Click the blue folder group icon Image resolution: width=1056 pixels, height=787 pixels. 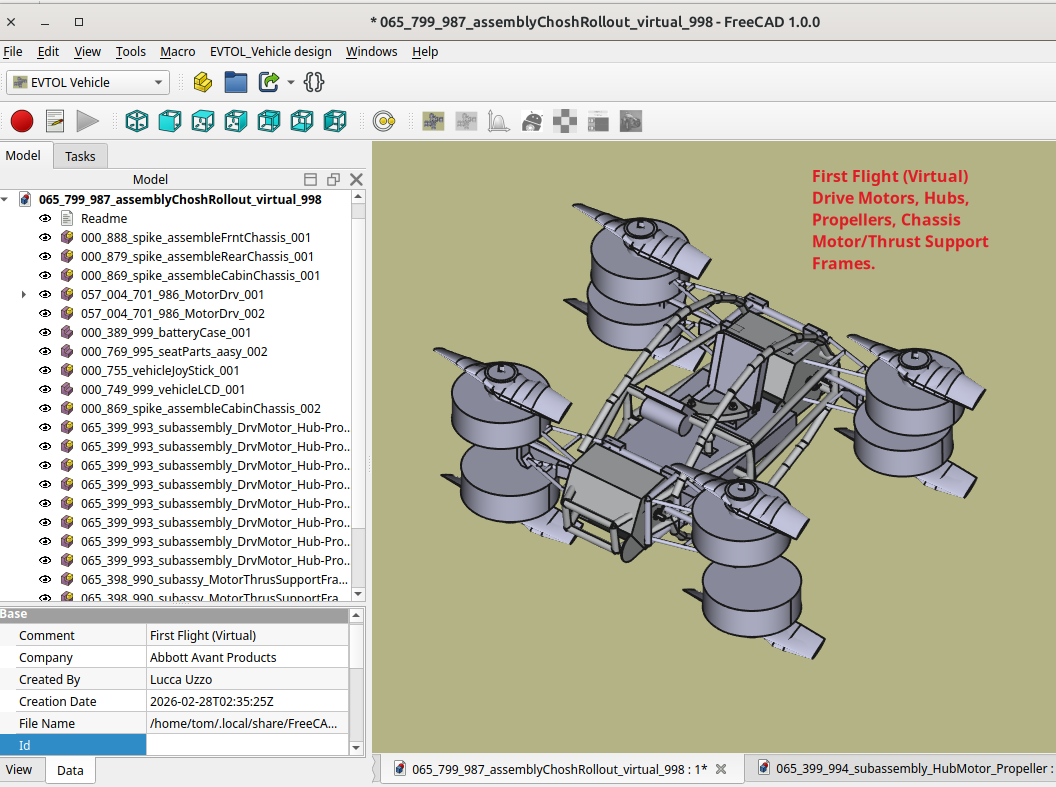pos(236,82)
